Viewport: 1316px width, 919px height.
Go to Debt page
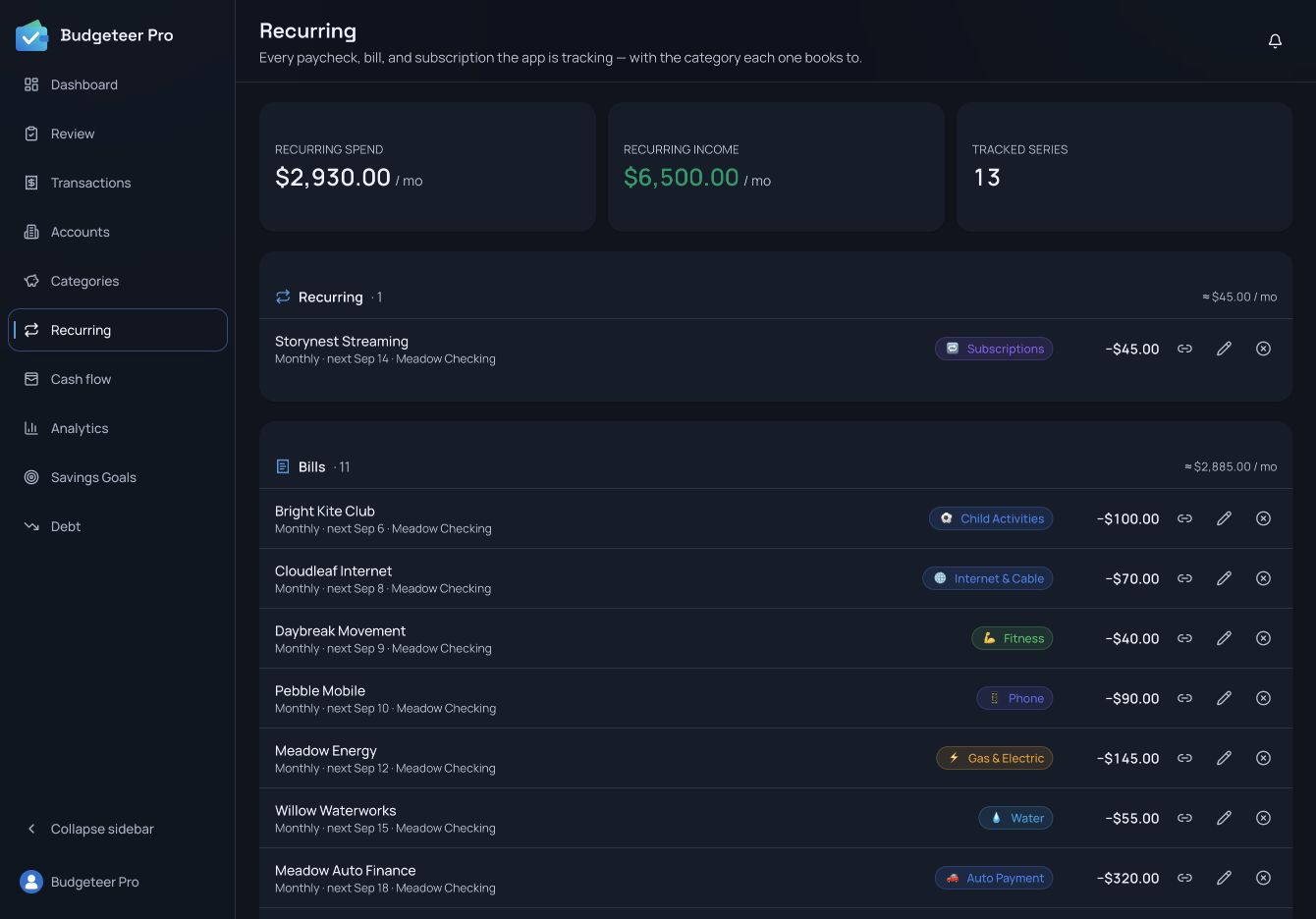[118, 526]
